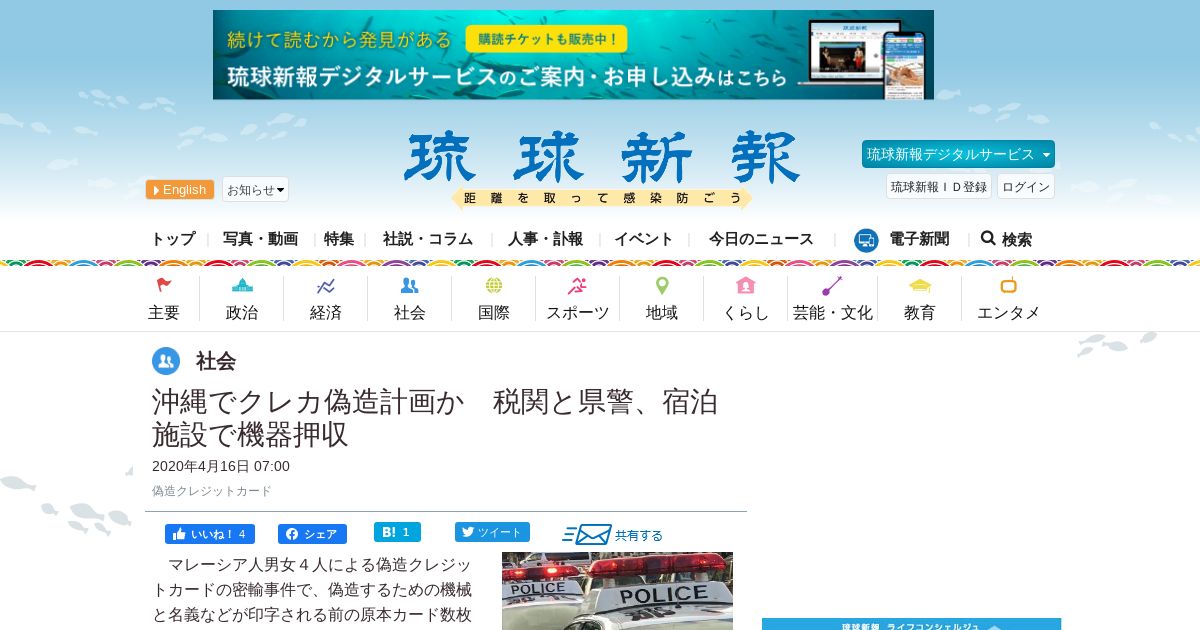Open 特集 menu item
The width and height of the screenshot is (1200, 630).
[x=339, y=239]
